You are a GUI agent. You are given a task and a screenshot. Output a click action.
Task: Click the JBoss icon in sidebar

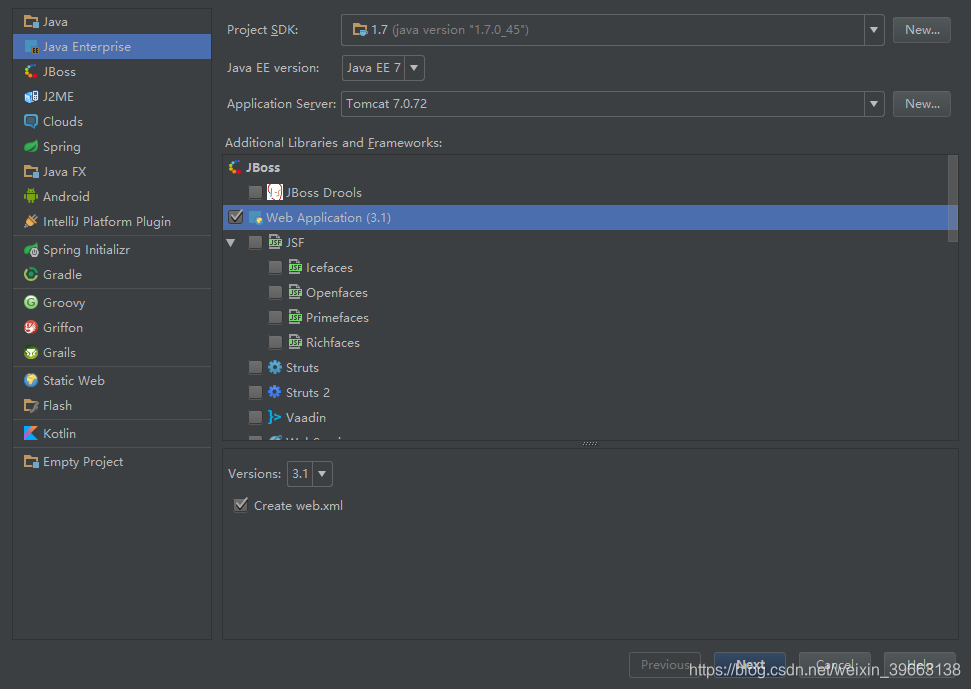(31, 72)
